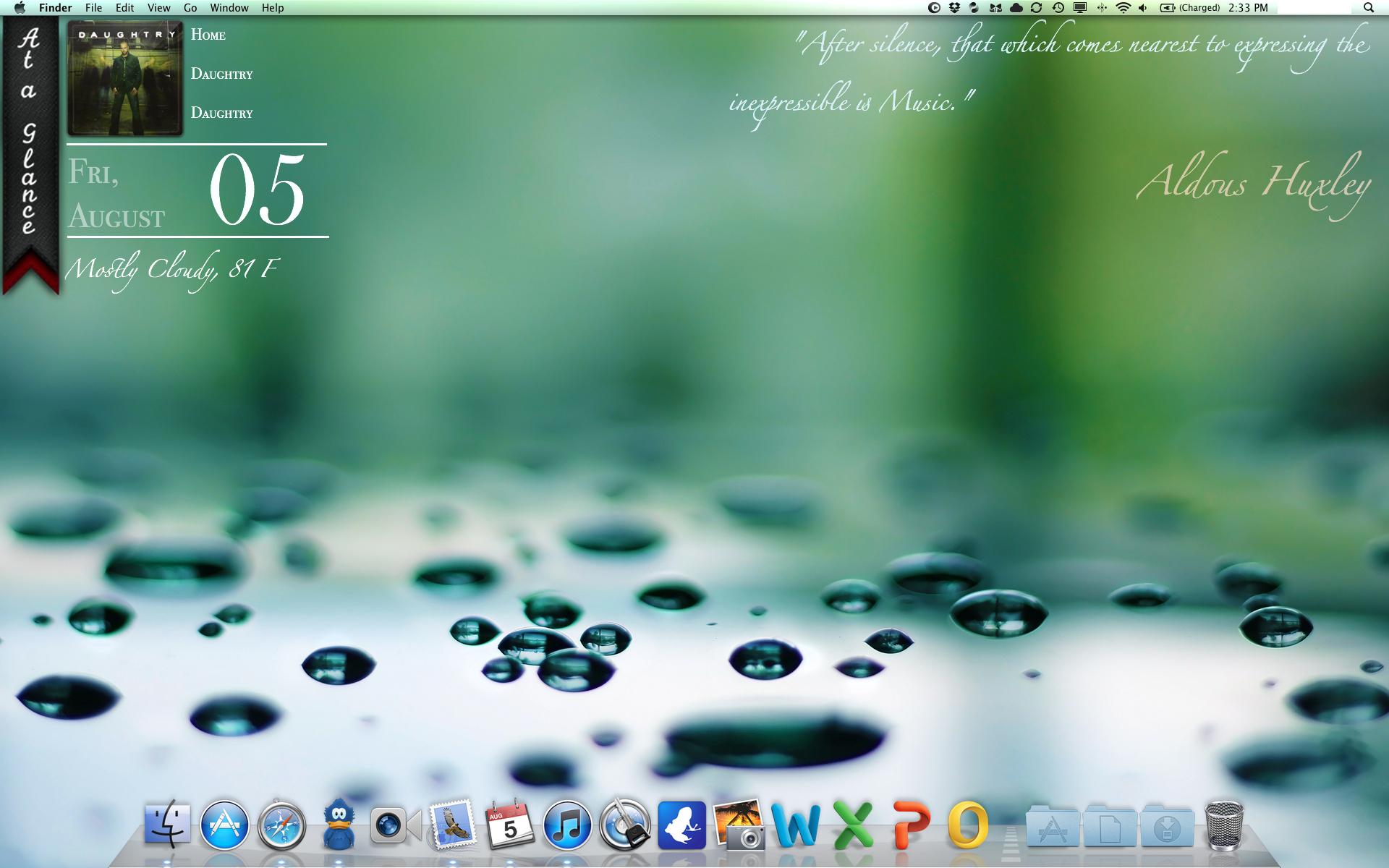Expand the Downloads stack in the dock

click(1166, 825)
